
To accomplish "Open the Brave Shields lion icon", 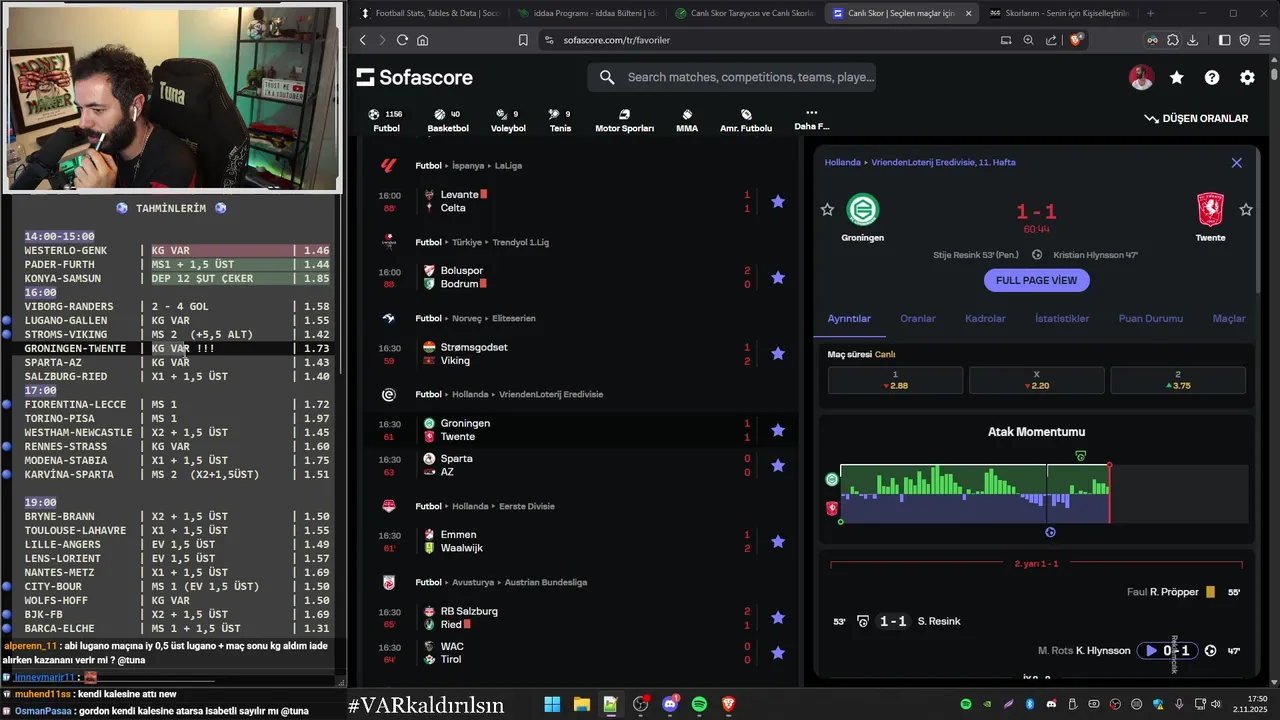I will (1076, 40).
